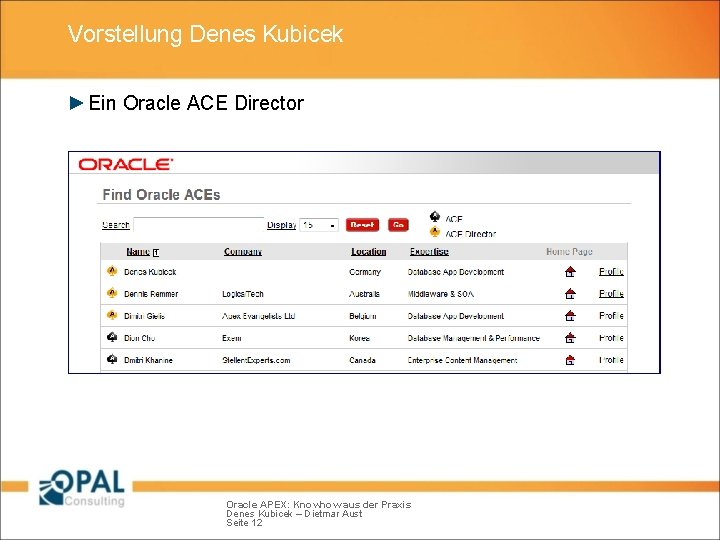Open Profile link for Dmitri Khanine
The height and width of the screenshot is (540, 720).
coord(611,360)
